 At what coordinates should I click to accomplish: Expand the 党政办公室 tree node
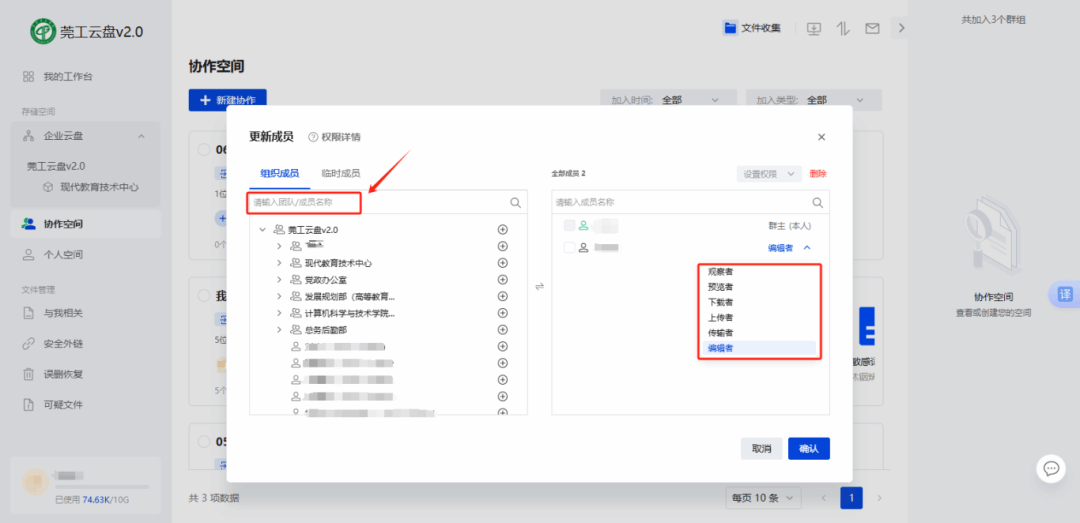(279, 280)
